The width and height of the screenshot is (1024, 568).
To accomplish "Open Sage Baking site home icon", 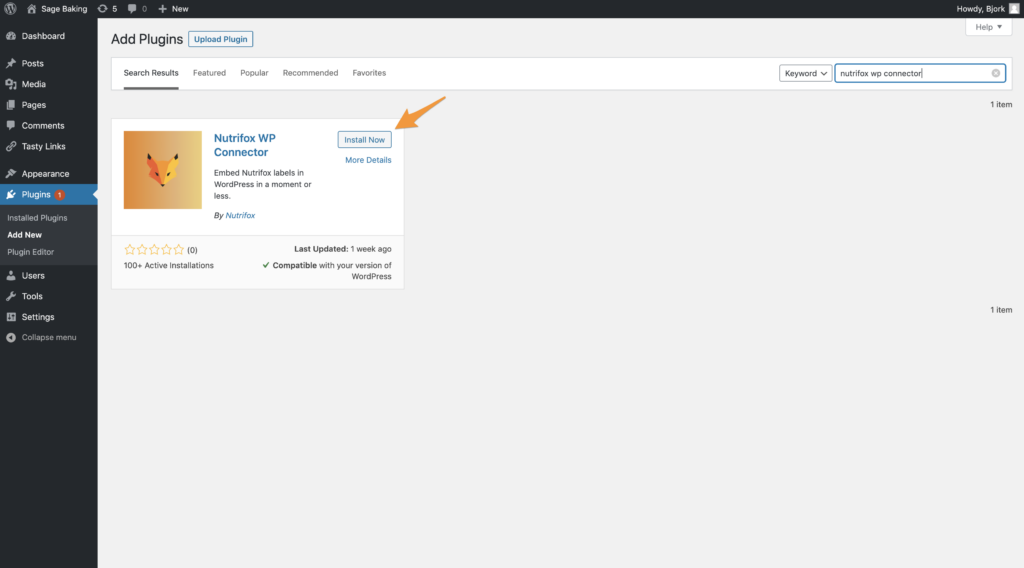I will pyautogui.click(x=31, y=8).
